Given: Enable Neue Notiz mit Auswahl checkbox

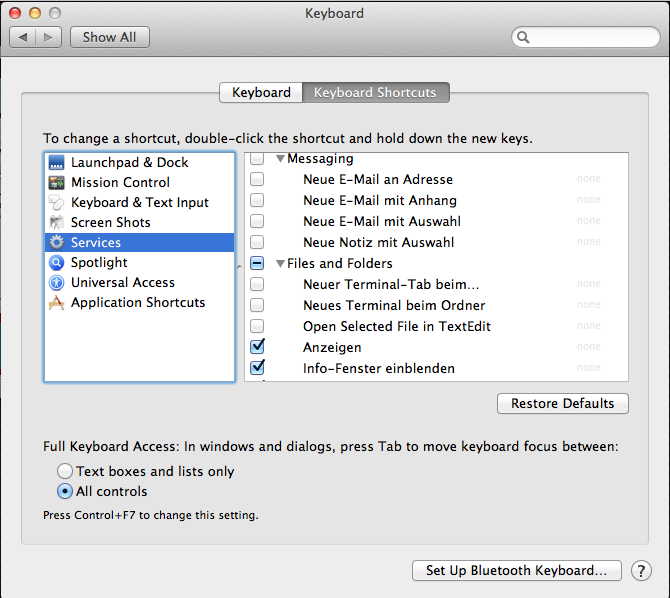Looking at the screenshot, I should [257, 242].
